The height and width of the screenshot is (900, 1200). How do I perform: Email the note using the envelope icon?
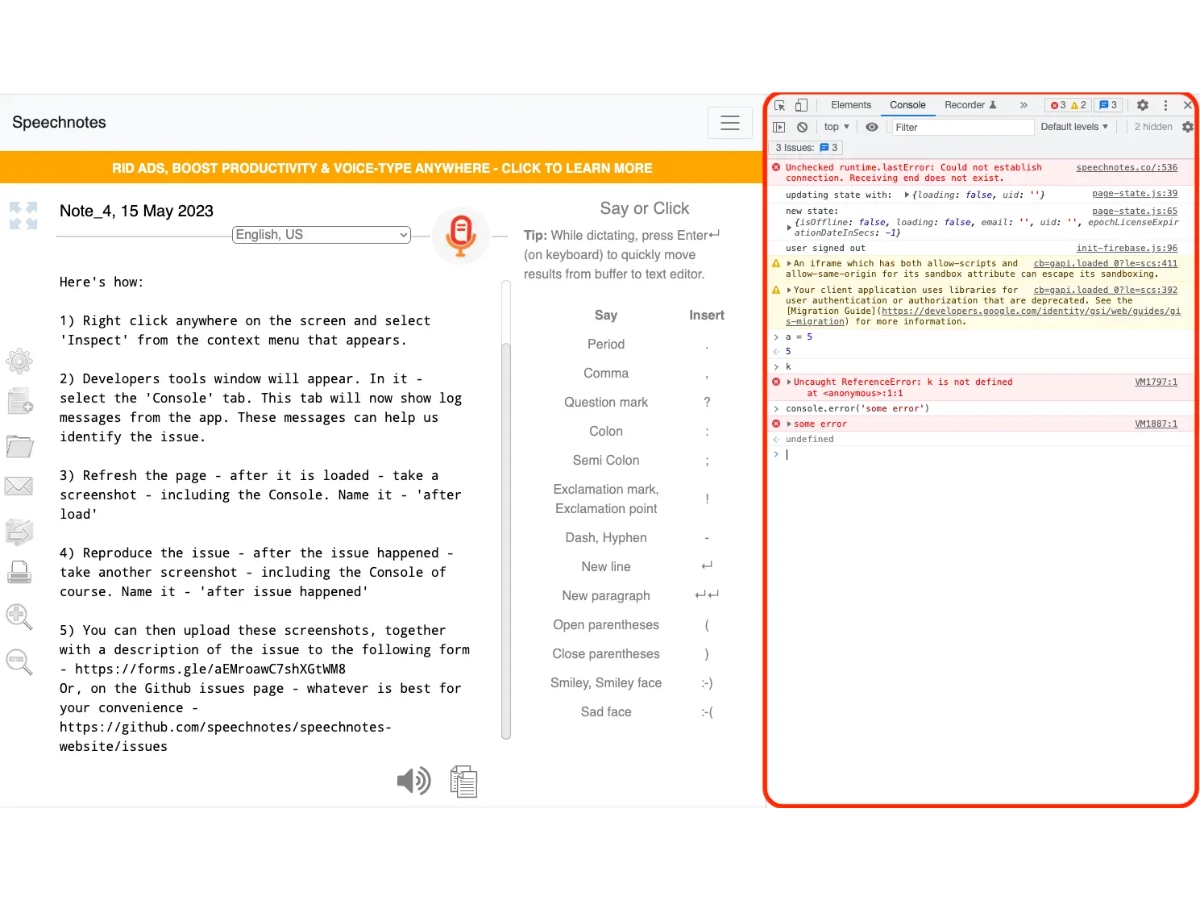pyautogui.click(x=19, y=487)
